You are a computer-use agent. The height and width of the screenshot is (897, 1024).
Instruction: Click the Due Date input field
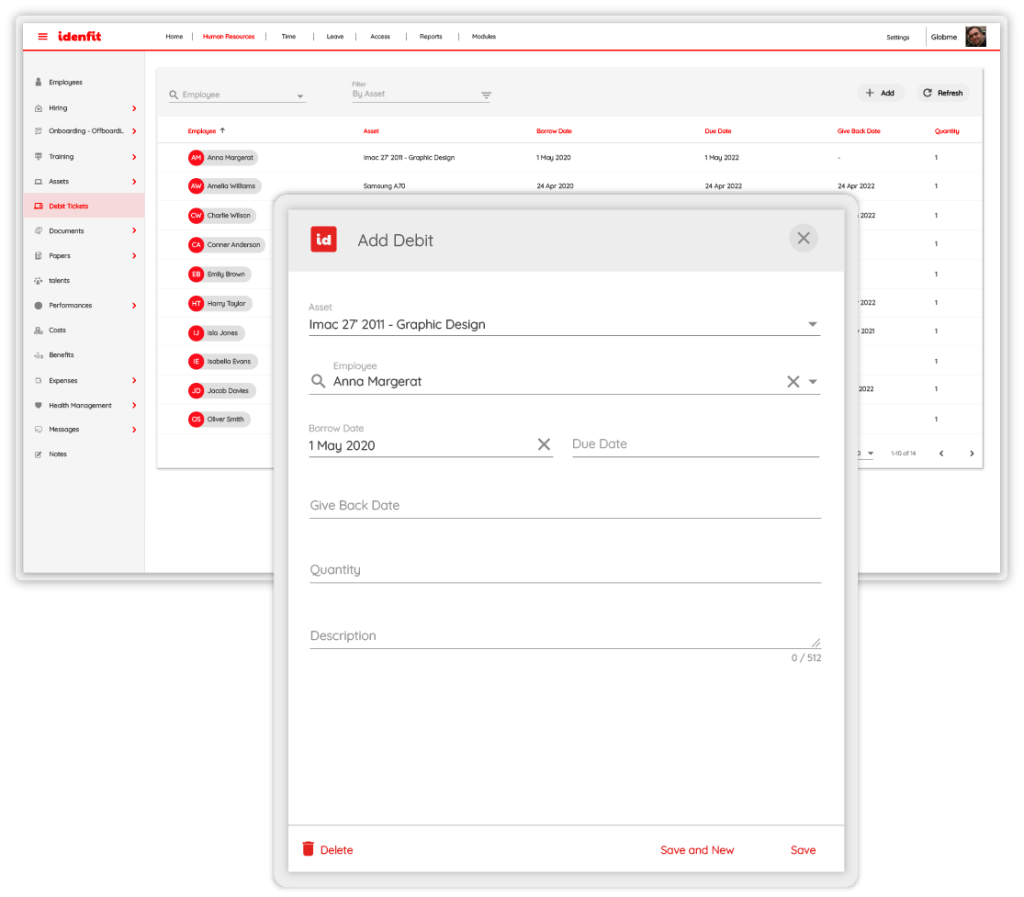tap(695, 444)
